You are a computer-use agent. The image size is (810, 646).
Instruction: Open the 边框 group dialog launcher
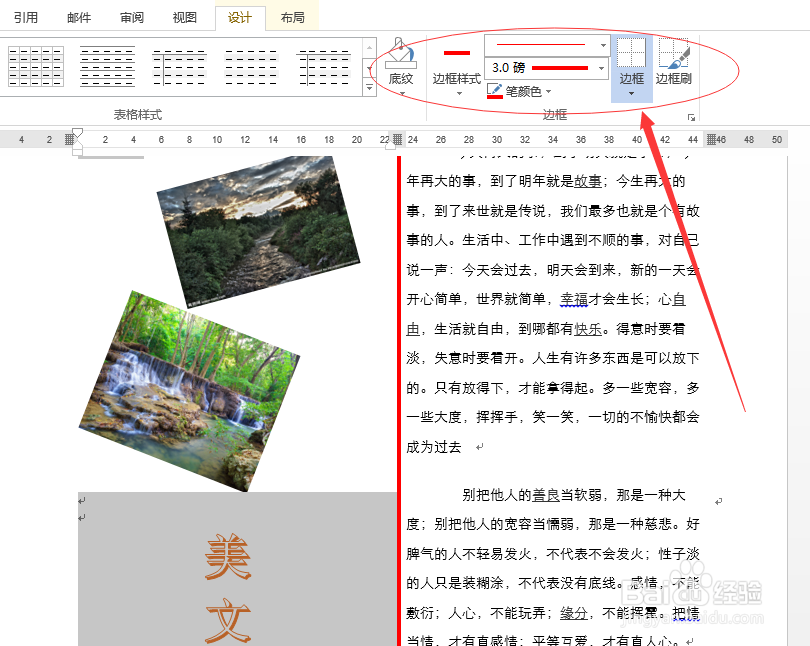691,117
